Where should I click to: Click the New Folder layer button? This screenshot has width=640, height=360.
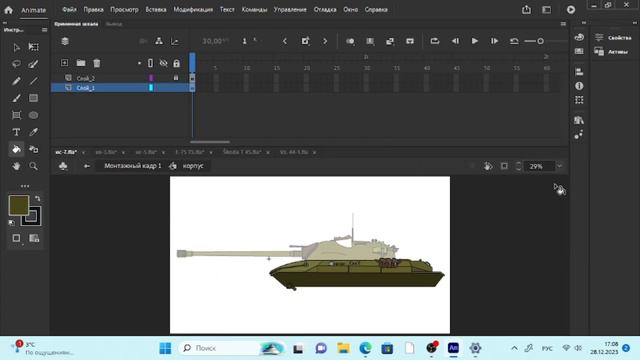tap(81, 63)
